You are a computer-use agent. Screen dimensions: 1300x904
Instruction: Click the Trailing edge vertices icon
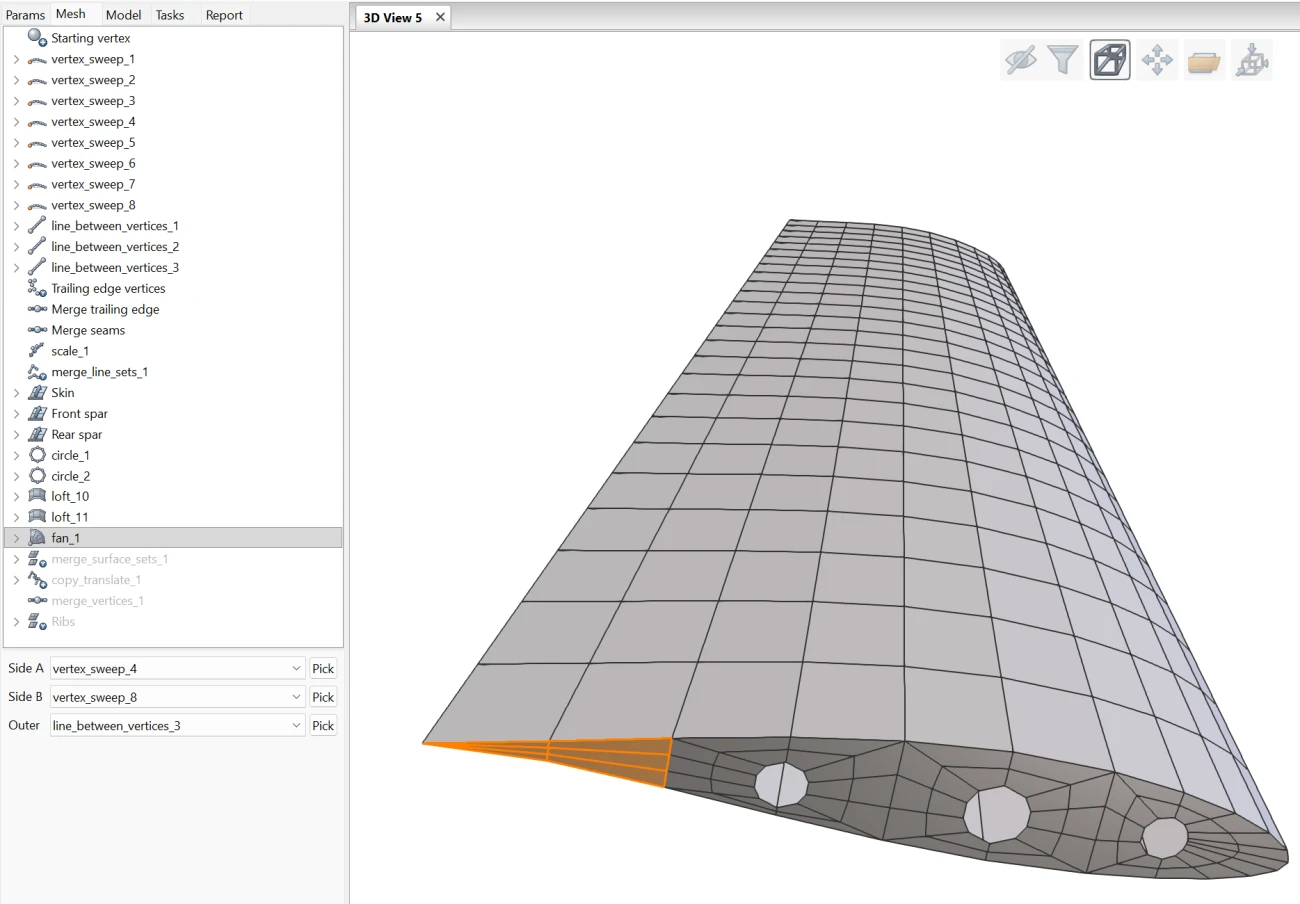[37, 288]
